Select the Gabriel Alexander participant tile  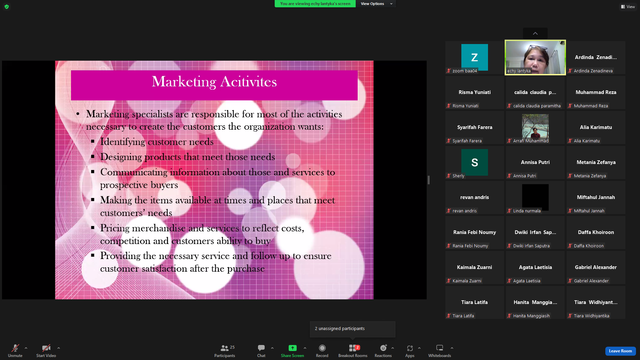click(x=596, y=268)
